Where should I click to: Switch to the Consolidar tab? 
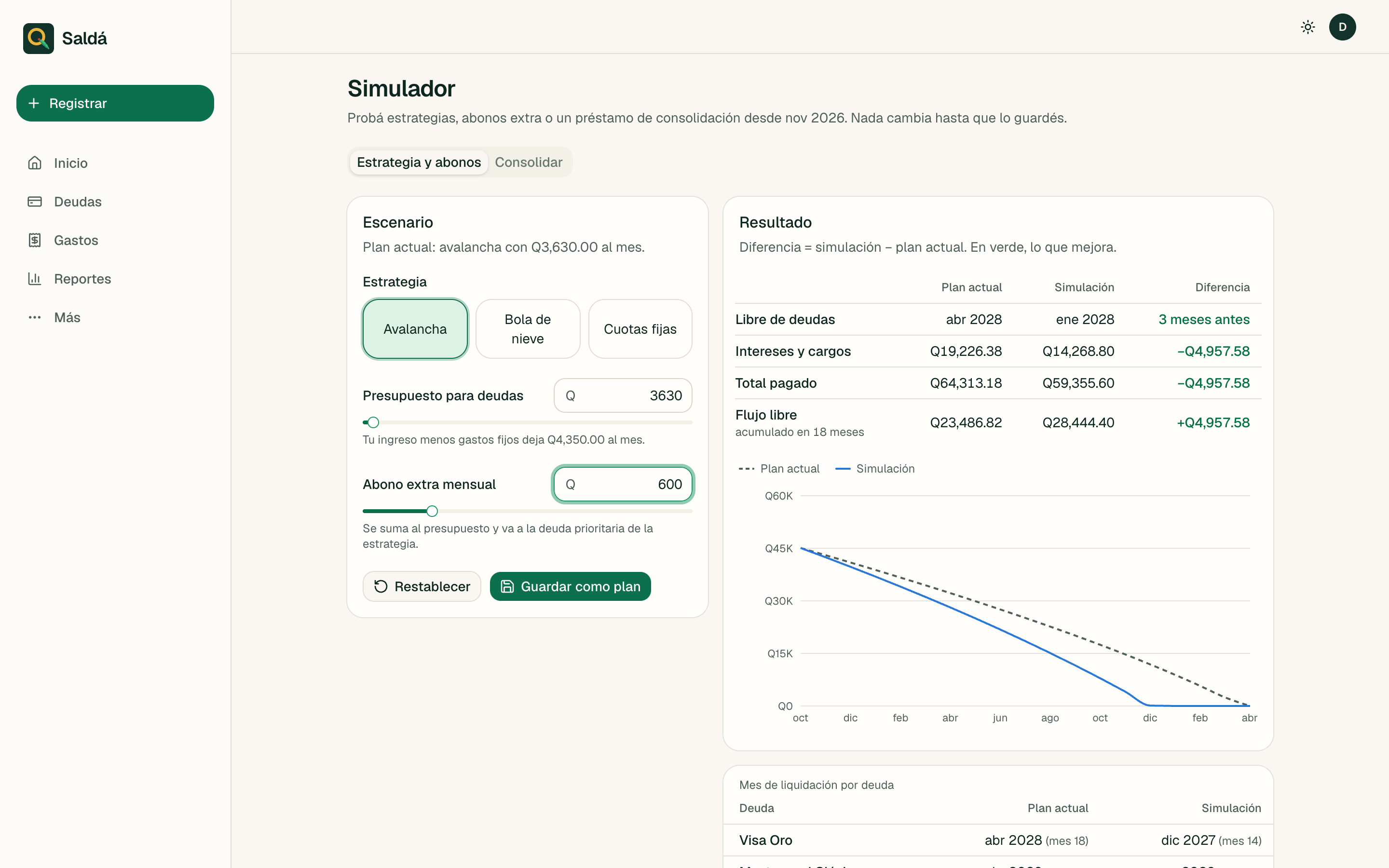[x=529, y=163]
